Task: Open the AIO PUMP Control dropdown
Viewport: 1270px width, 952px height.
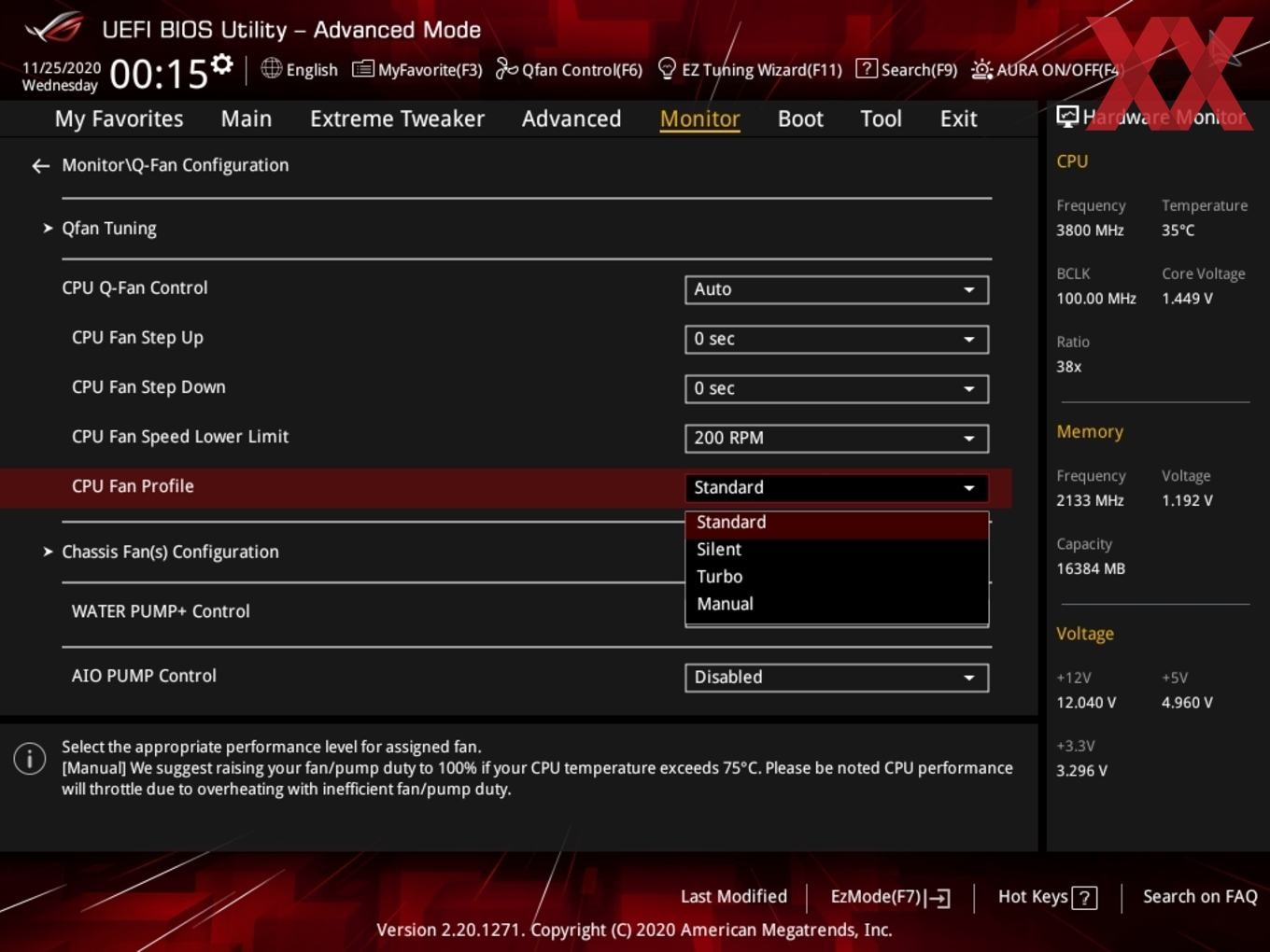Action: pos(836,678)
